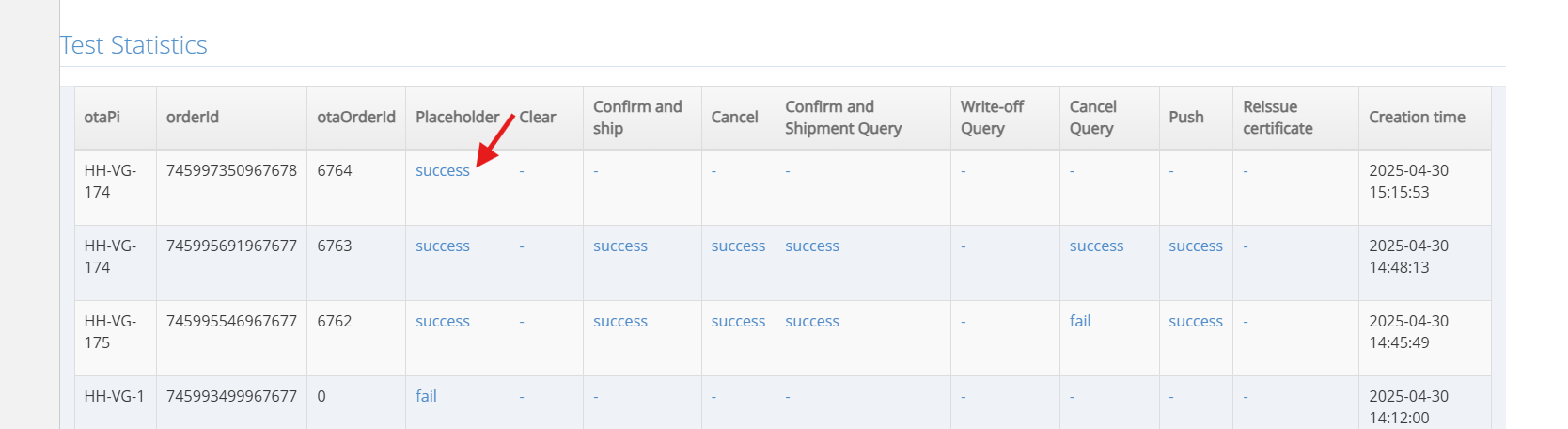Viewport: 1568px width, 429px height.
Task: Open the Placeholder fail link for HH-VG-1
Action: point(426,397)
